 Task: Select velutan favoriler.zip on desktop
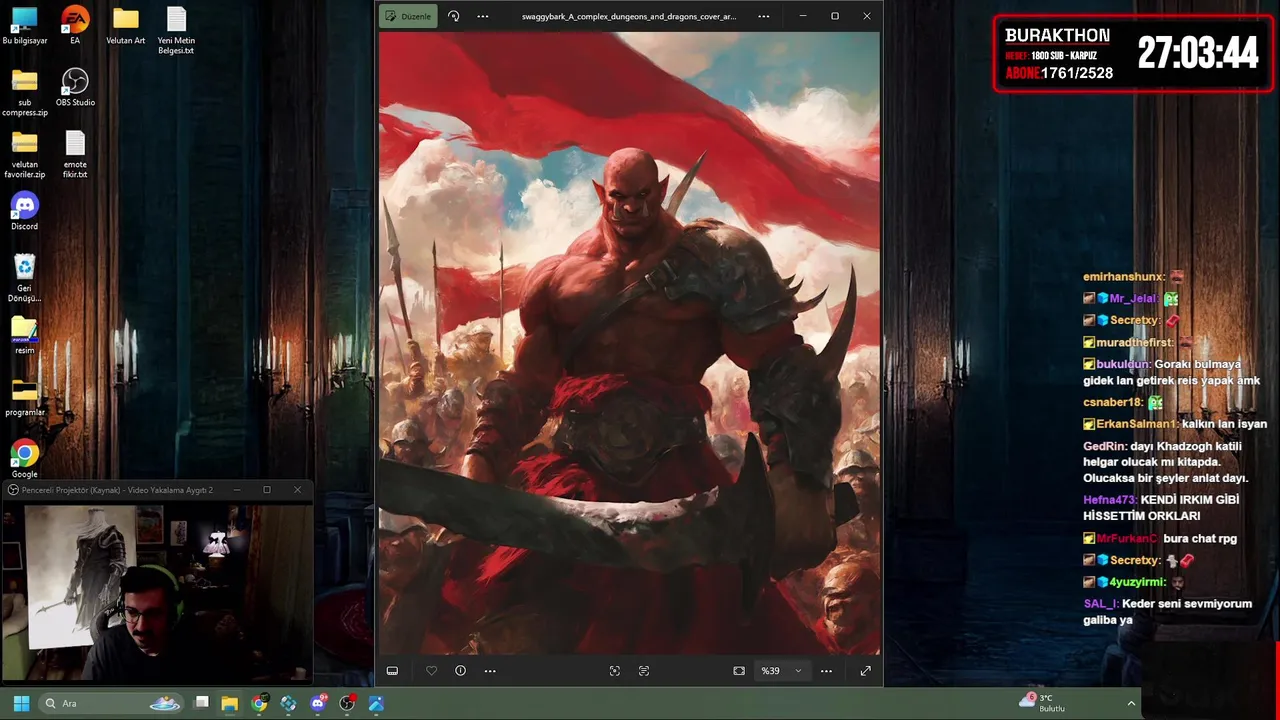pyautogui.click(x=25, y=156)
